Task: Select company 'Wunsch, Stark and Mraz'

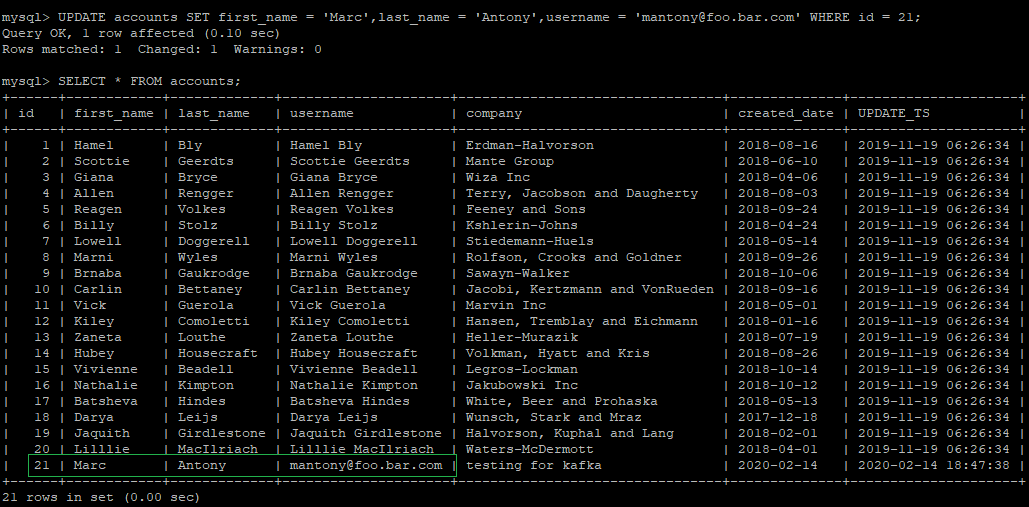Action: pyautogui.click(x=554, y=417)
